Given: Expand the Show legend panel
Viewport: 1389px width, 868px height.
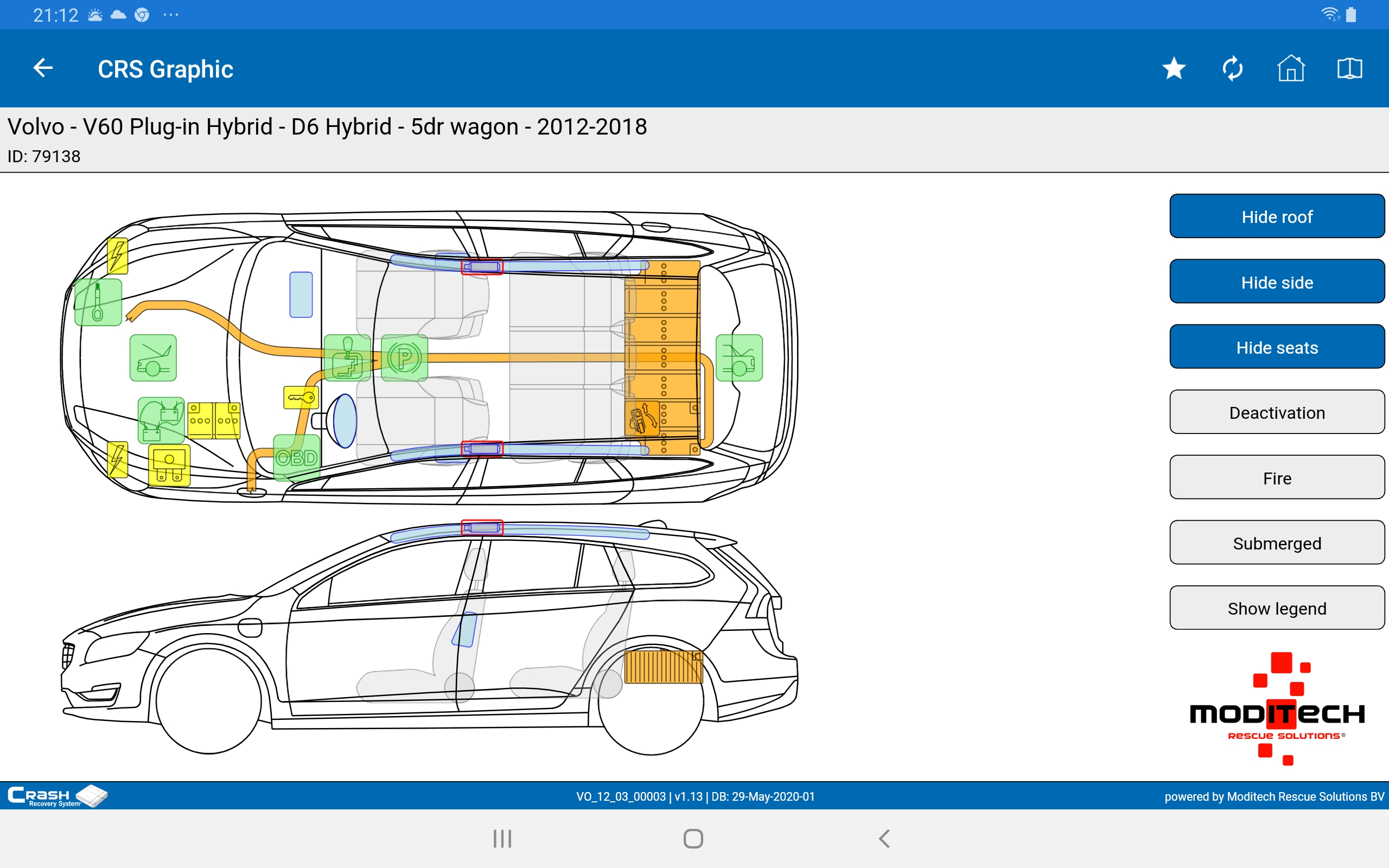Looking at the screenshot, I should click(x=1277, y=608).
